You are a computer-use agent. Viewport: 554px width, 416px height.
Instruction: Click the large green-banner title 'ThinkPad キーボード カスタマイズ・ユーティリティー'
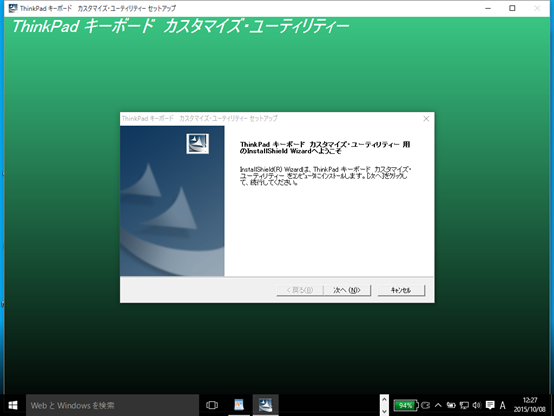click(x=181, y=27)
